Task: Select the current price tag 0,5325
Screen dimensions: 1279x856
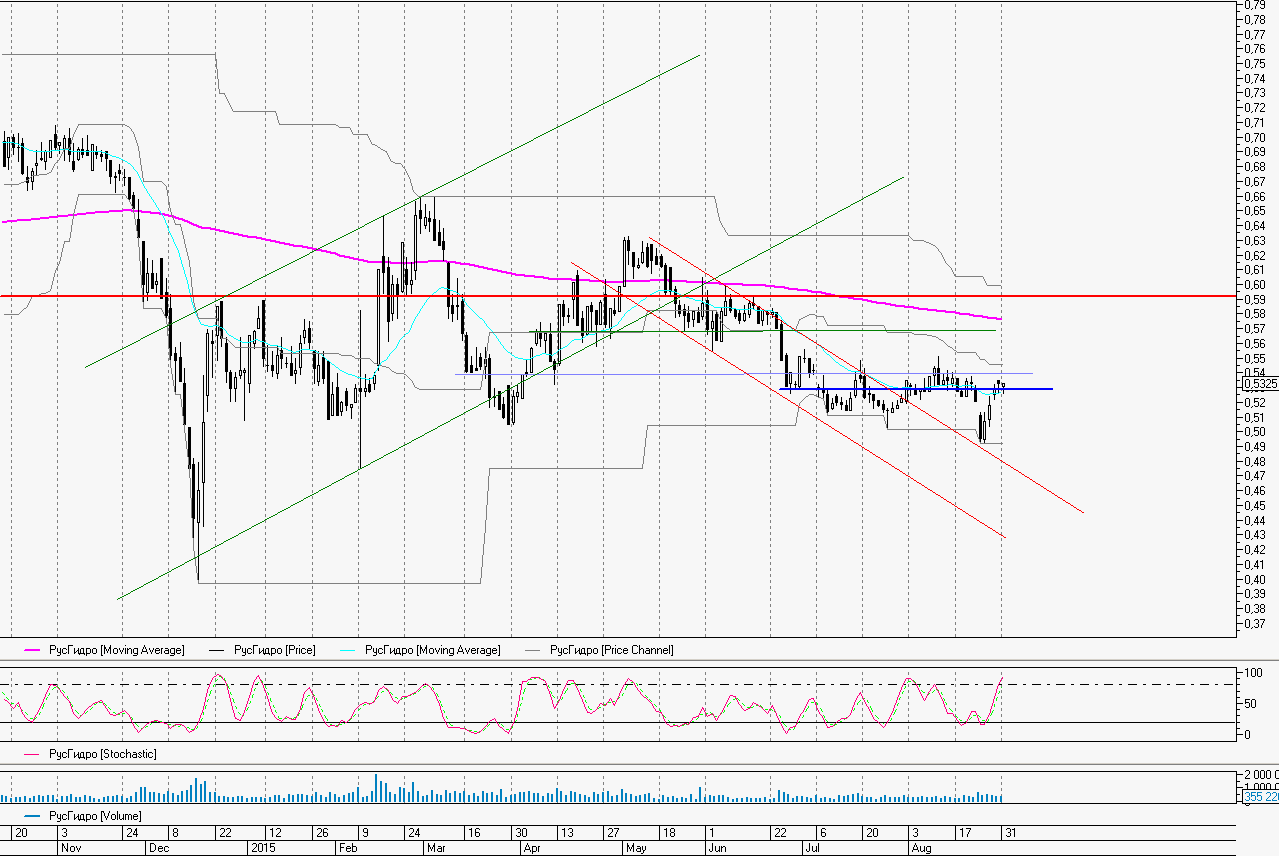Action: pos(1259,383)
